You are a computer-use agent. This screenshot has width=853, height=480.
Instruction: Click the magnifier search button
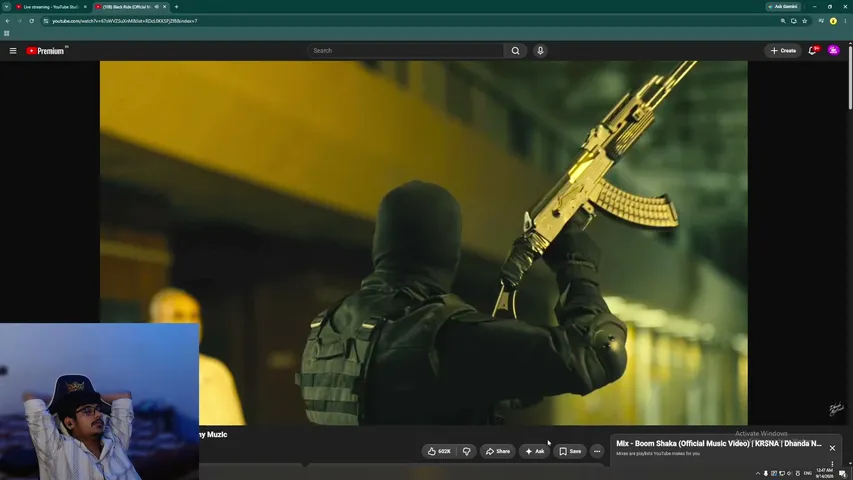pos(515,51)
